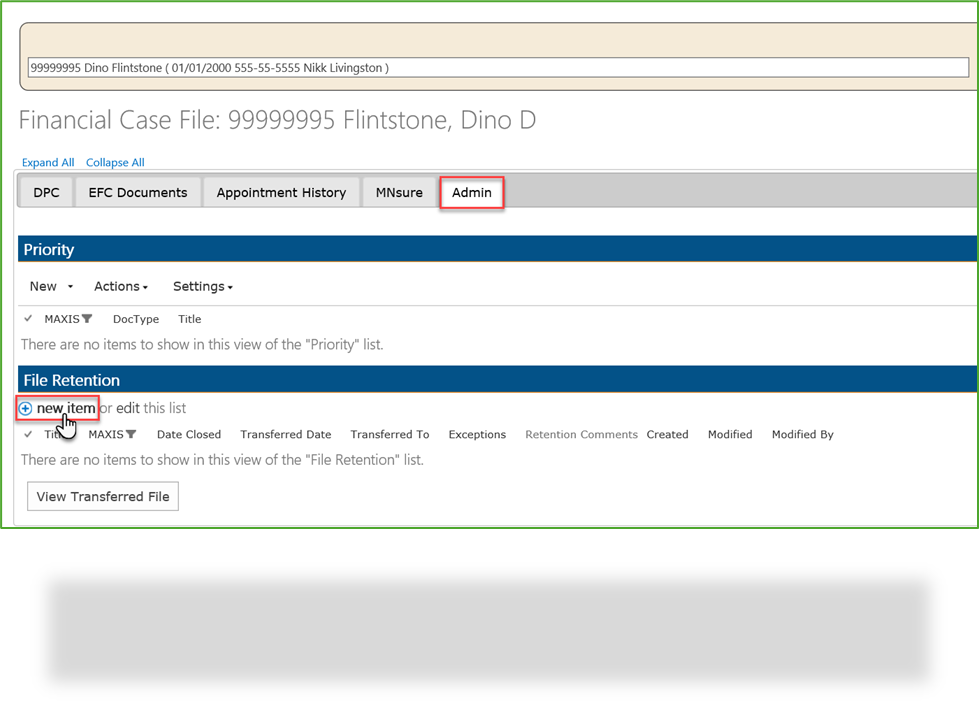Click the plus icon beside new item

click(25, 408)
